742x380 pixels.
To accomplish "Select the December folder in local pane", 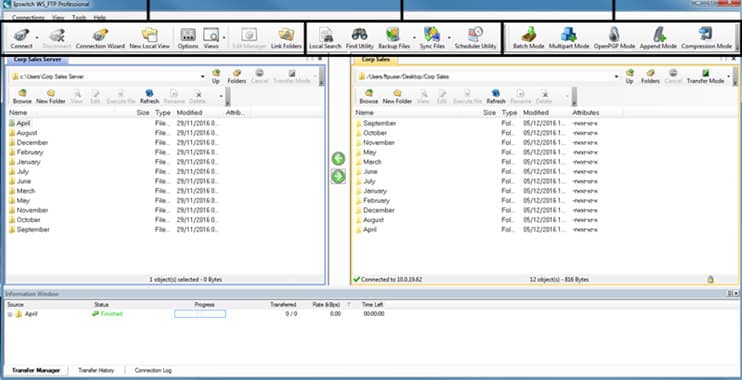I will [32, 142].
